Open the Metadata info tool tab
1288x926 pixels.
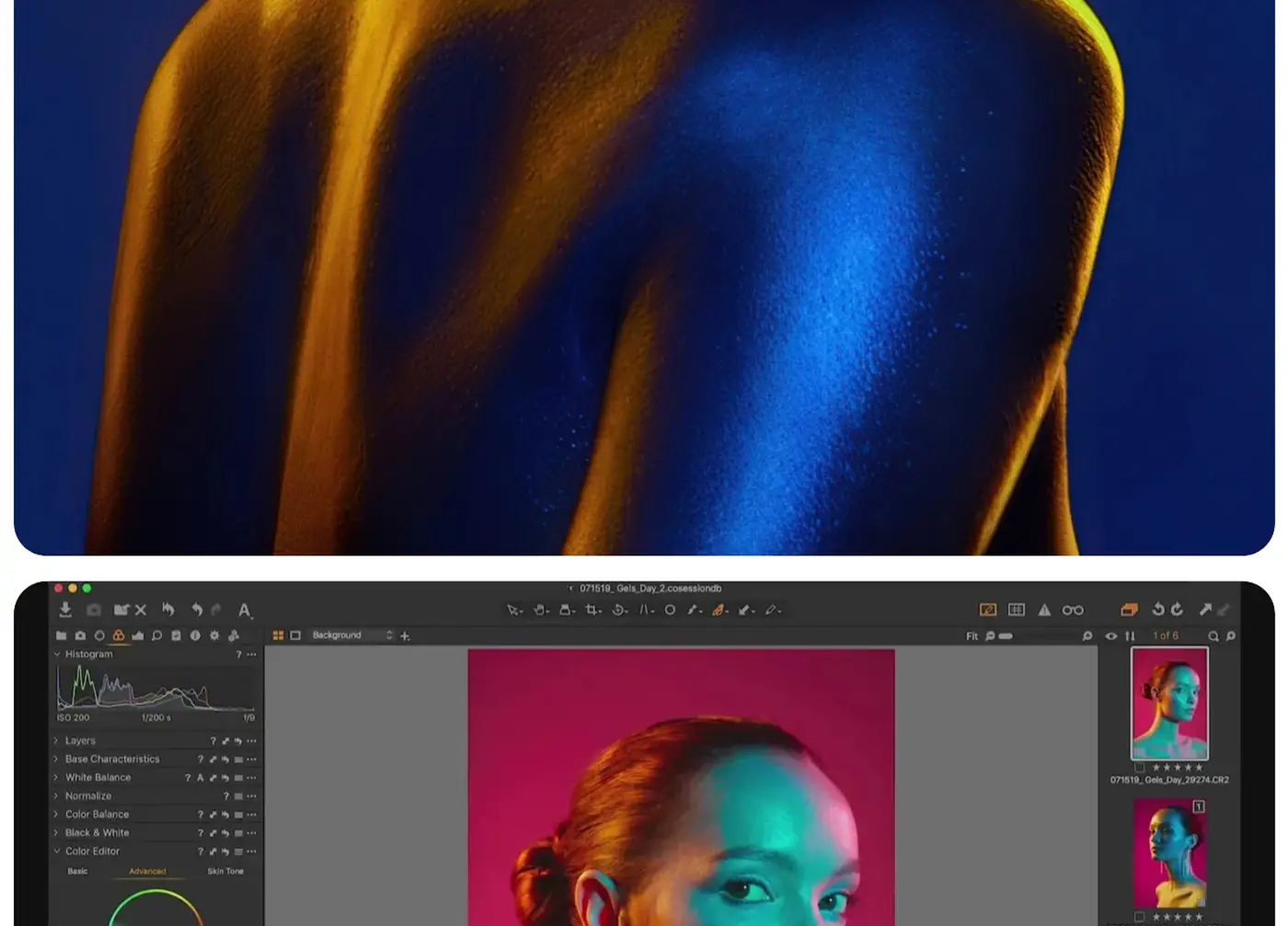[x=195, y=635]
